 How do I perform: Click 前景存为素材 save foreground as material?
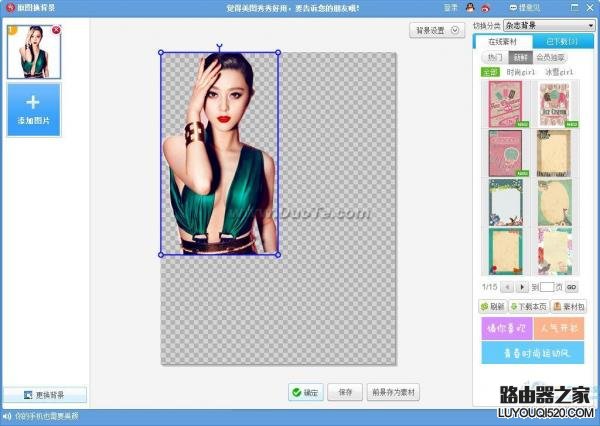pos(393,392)
